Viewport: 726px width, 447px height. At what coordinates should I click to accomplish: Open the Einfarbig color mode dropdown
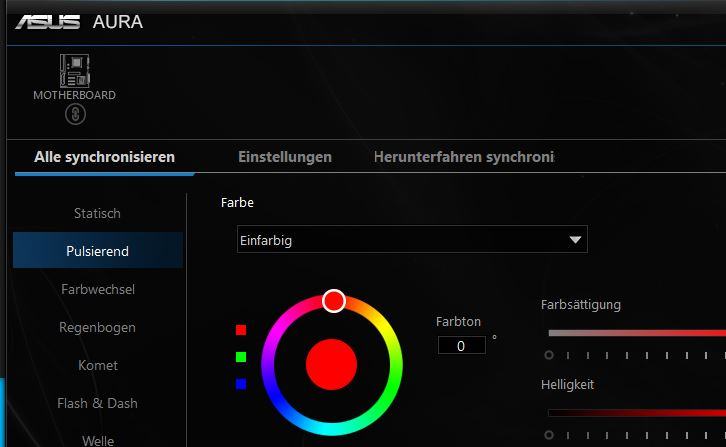pos(412,239)
